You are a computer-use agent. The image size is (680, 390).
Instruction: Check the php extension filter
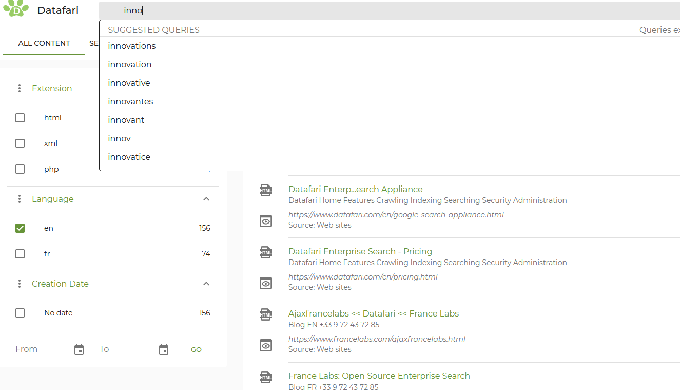click(20, 169)
